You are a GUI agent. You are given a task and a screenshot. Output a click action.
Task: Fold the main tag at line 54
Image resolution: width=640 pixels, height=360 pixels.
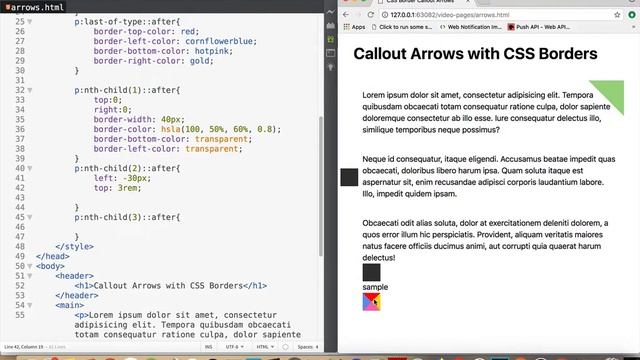(x=30, y=306)
